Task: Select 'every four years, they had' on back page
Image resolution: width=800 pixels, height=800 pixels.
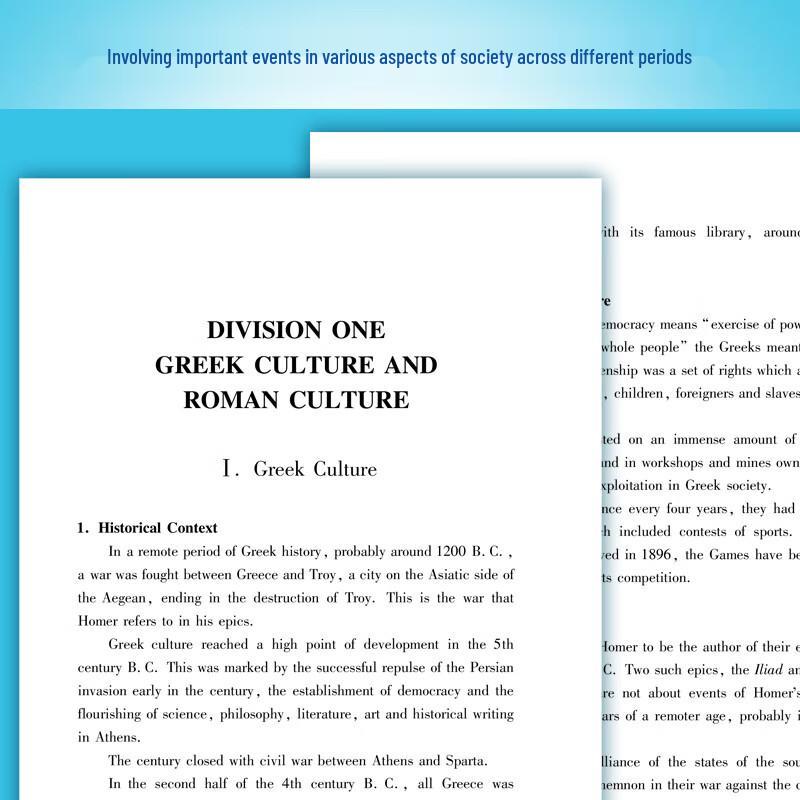Action: 712,509
